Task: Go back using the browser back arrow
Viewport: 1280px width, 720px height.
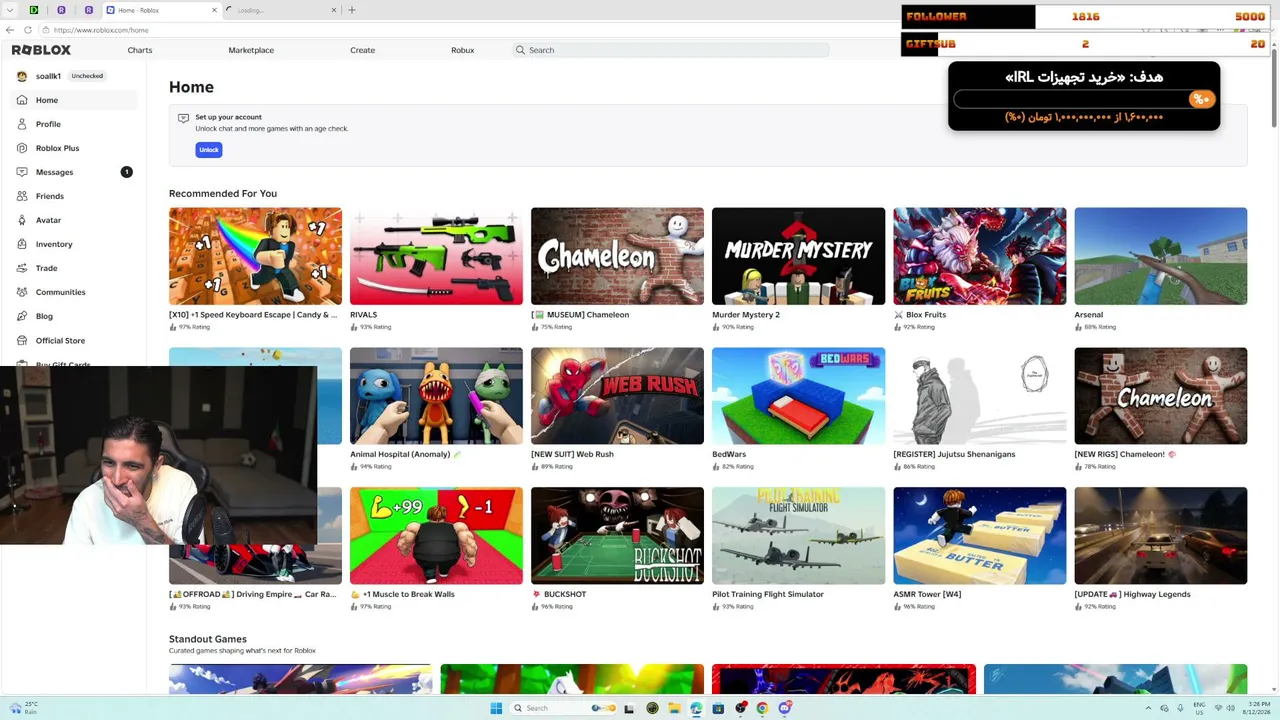Action: point(10,30)
